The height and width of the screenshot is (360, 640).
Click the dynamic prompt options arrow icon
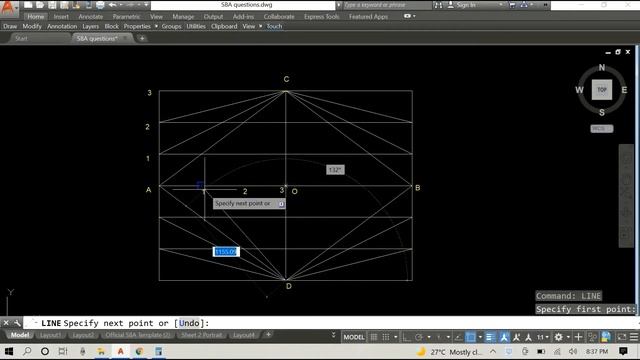pos(281,204)
